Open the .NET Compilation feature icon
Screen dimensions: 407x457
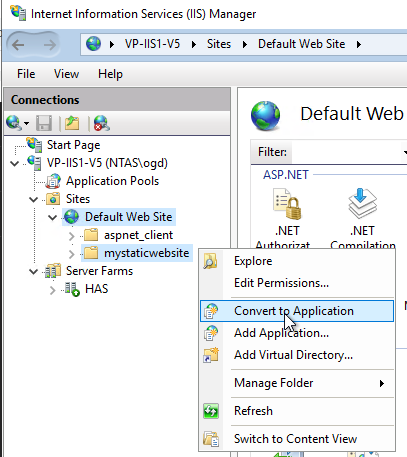click(x=362, y=203)
